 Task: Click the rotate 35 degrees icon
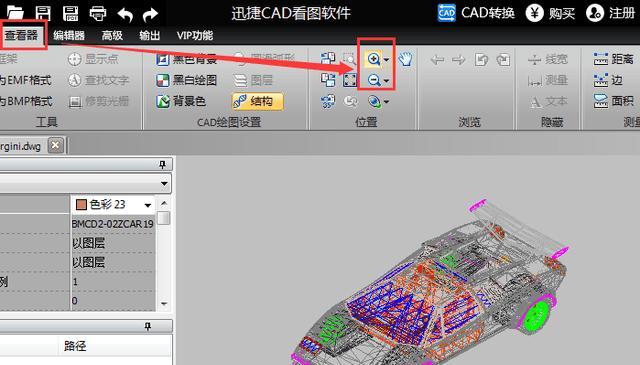click(x=328, y=101)
